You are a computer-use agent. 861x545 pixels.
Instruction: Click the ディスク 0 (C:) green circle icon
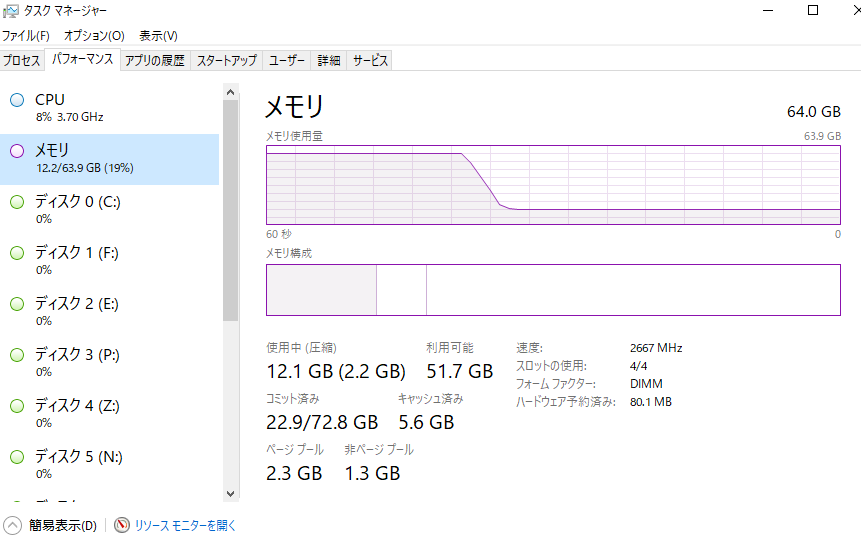(17, 202)
